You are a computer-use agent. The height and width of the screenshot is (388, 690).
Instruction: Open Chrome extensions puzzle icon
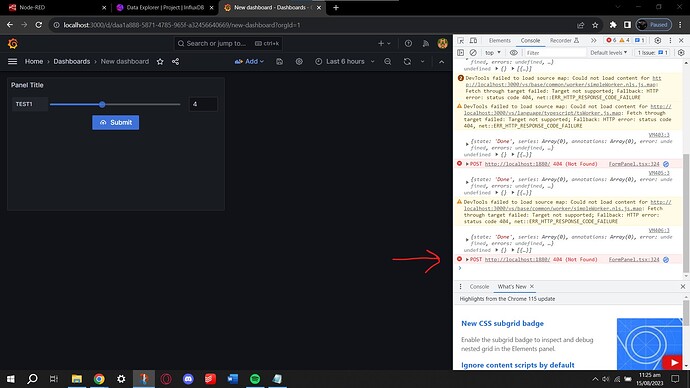[x=613, y=25]
